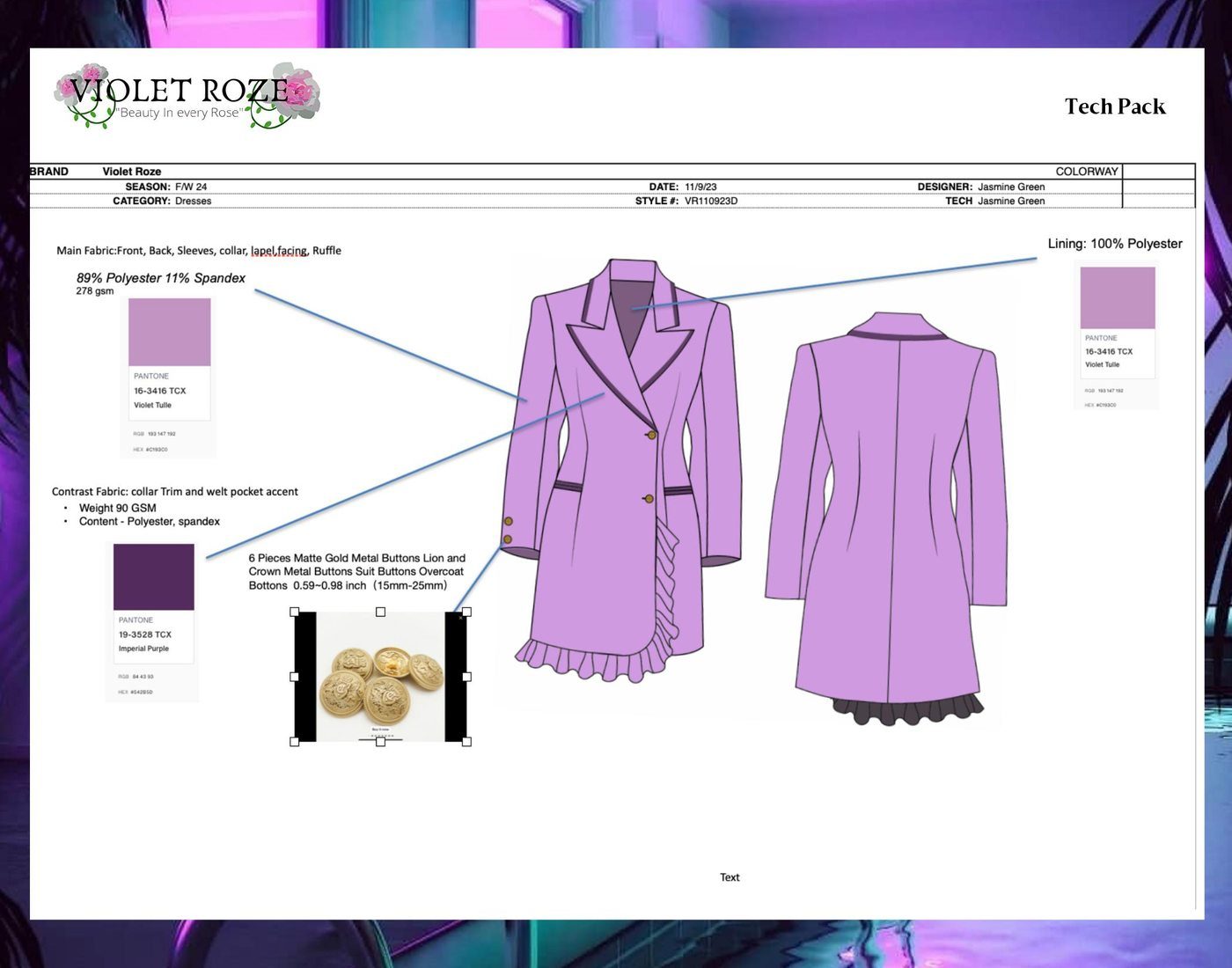Click the COLORWAY header cell
1232x968 pixels.
point(1087,172)
